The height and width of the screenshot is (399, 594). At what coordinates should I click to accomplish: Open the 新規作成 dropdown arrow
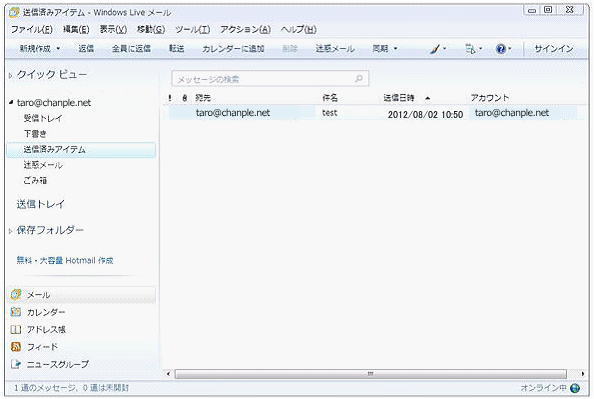58,49
